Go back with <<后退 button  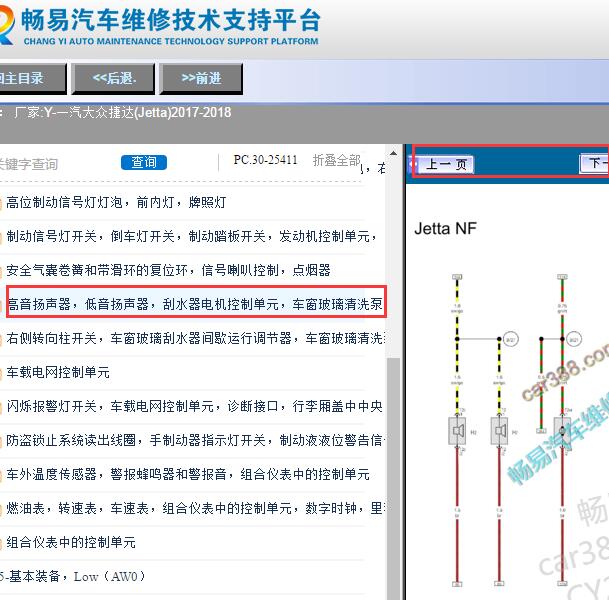(113, 79)
